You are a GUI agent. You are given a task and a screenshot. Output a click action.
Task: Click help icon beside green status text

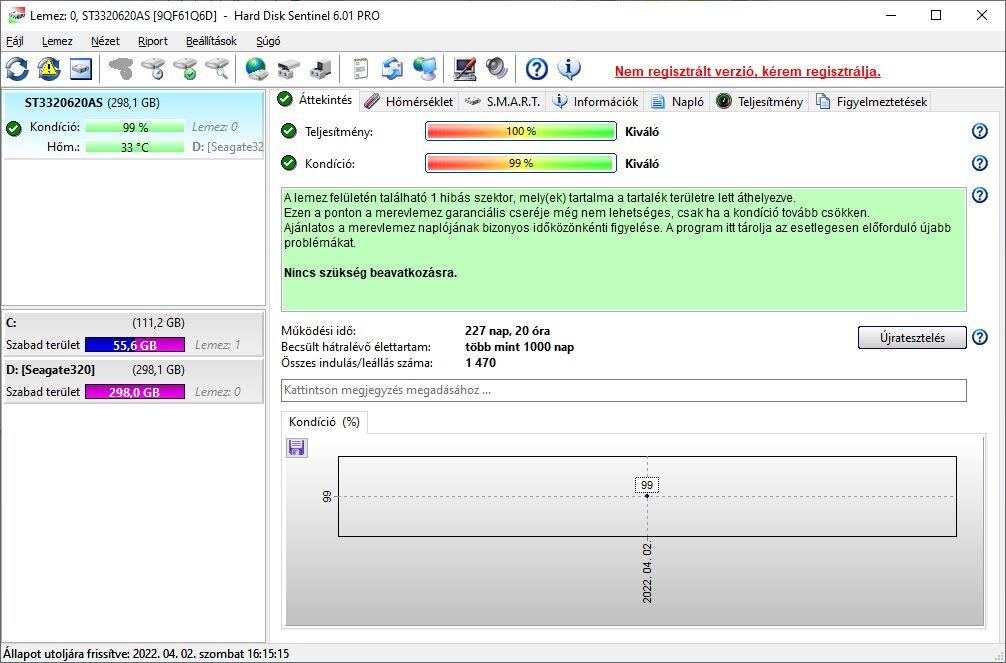pos(980,195)
